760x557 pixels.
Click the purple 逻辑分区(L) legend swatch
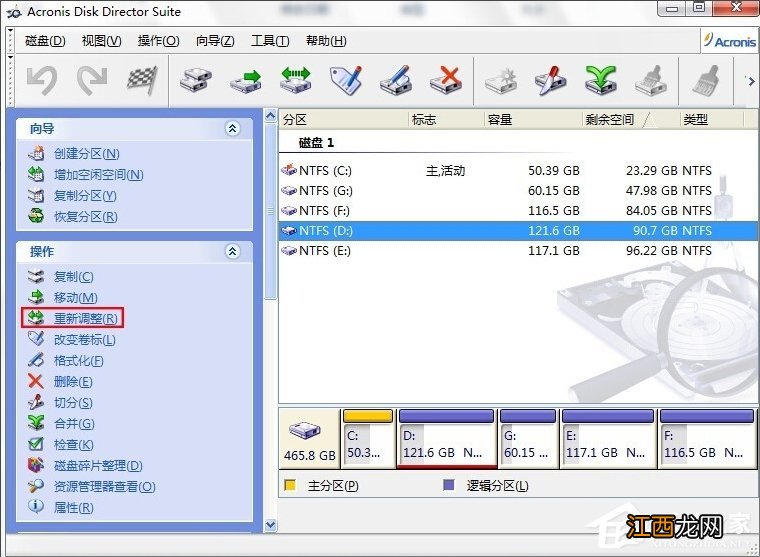tap(449, 485)
